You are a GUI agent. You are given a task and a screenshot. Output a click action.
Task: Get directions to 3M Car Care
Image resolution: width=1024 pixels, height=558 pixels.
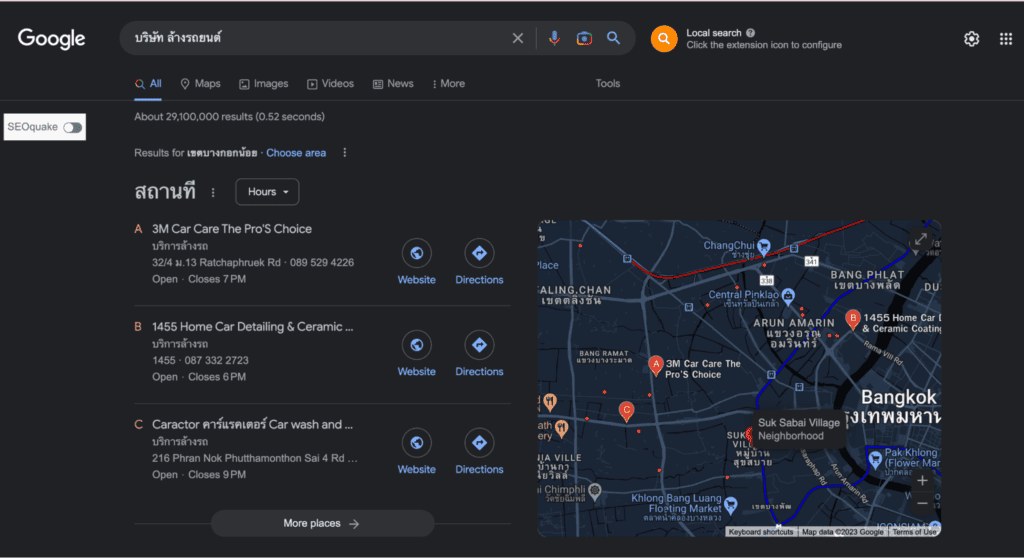(x=479, y=263)
